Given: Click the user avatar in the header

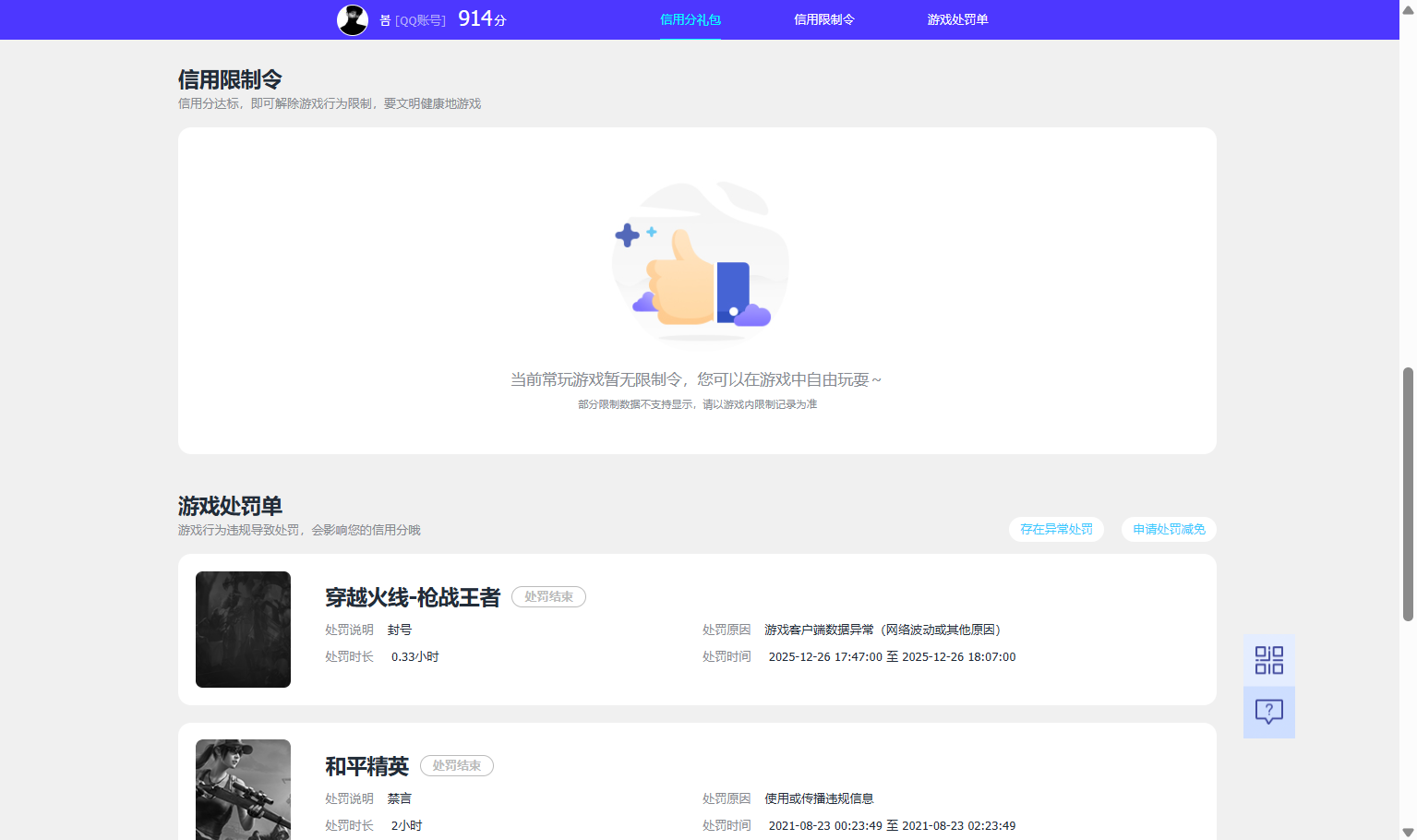Looking at the screenshot, I should pos(353,19).
